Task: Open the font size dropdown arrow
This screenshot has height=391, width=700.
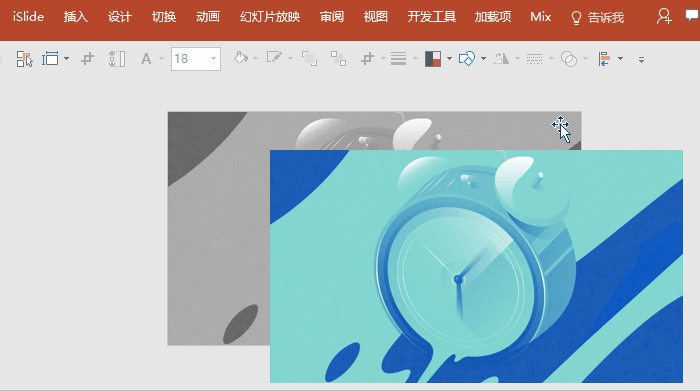Action: [213, 58]
